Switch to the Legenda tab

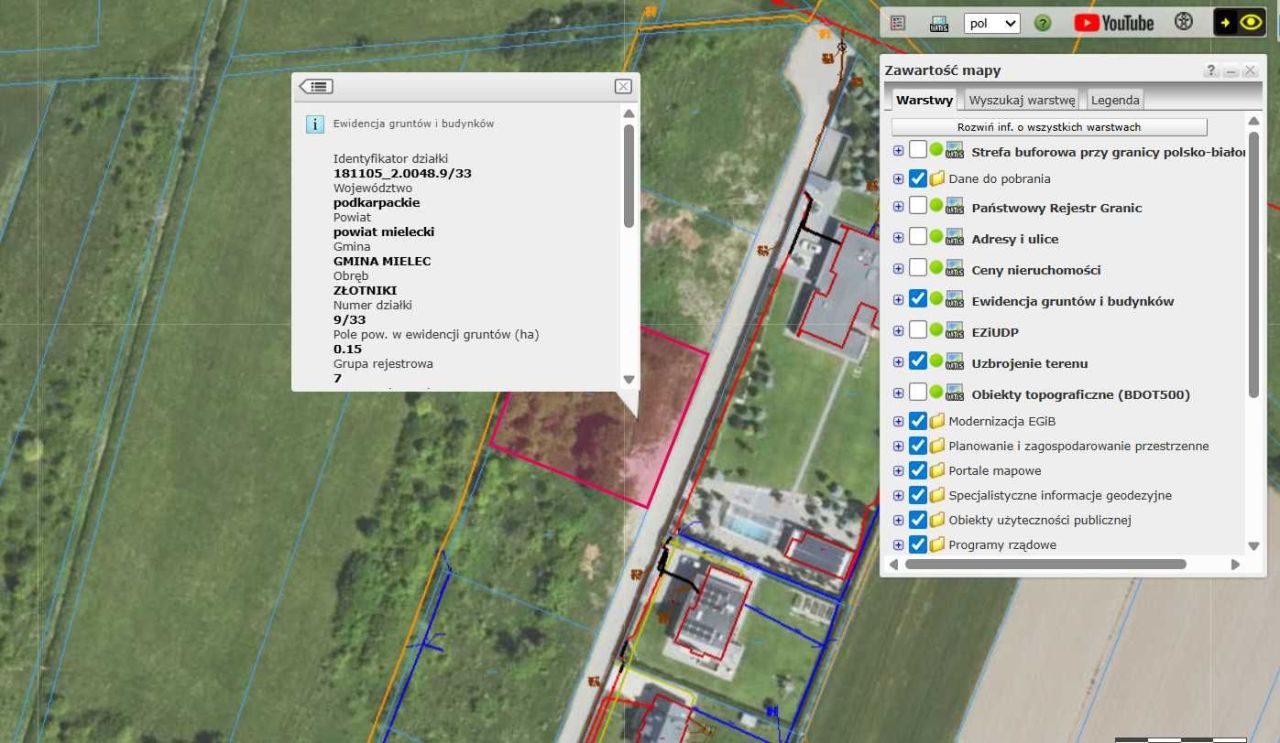click(1114, 100)
